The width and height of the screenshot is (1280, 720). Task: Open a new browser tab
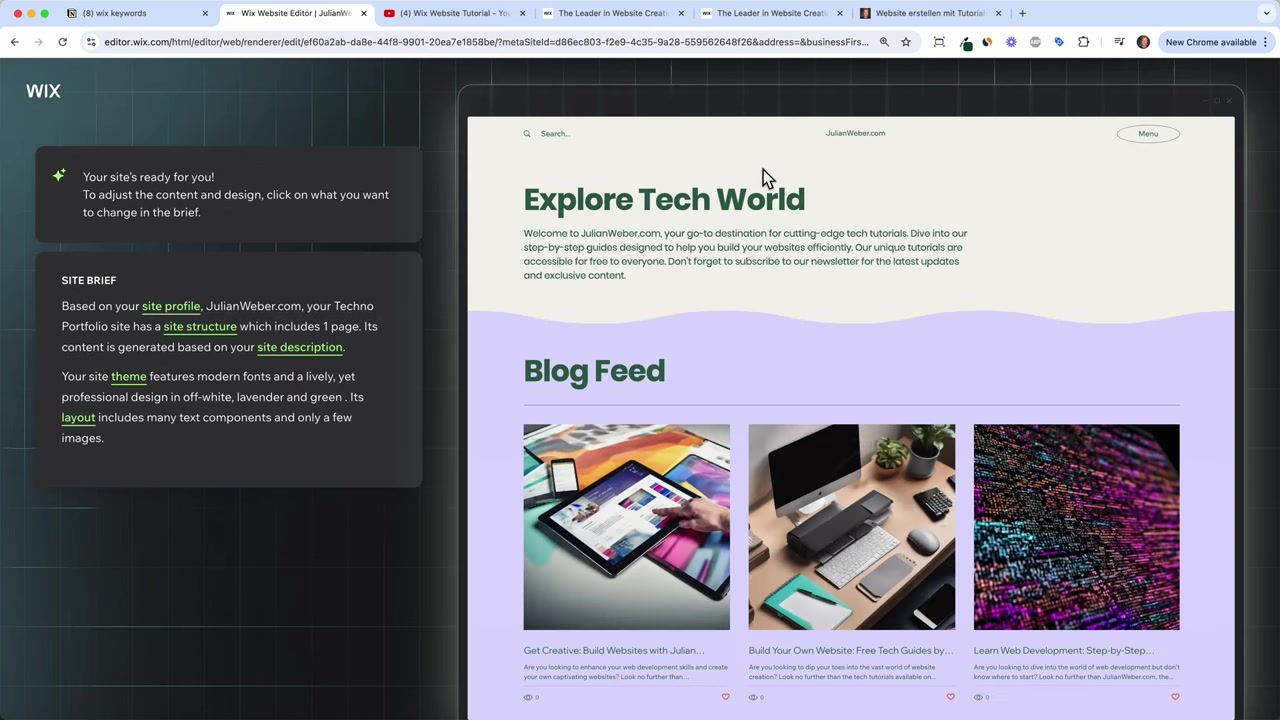(1022, 13)
